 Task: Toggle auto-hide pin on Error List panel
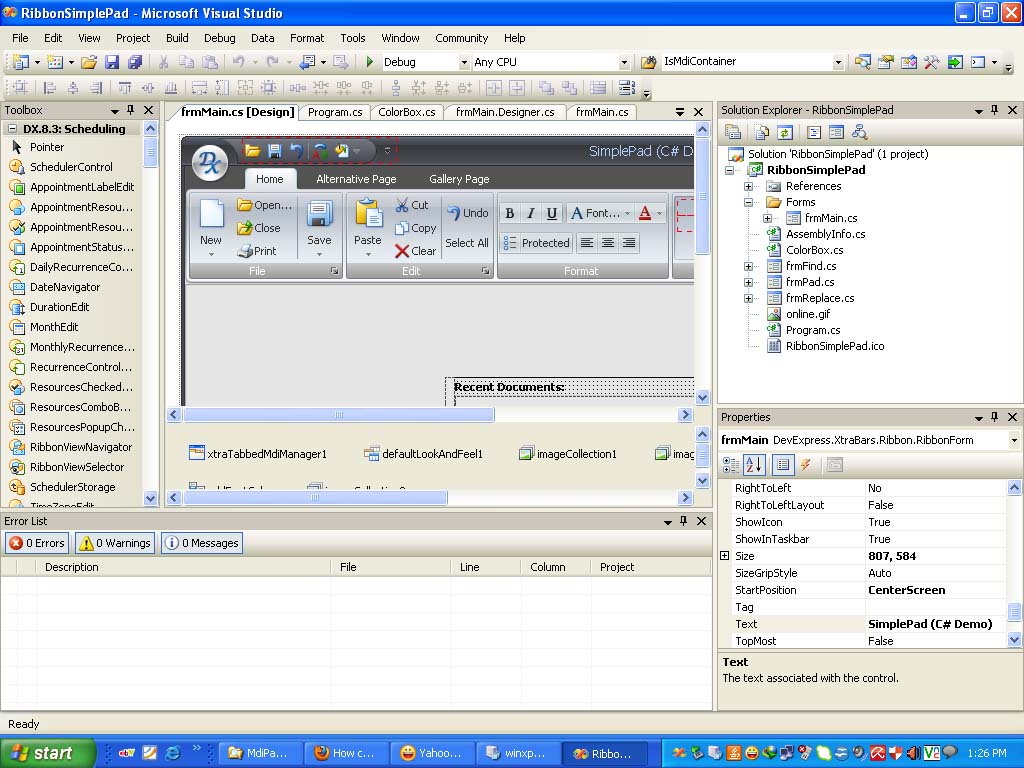click(684, 520)
